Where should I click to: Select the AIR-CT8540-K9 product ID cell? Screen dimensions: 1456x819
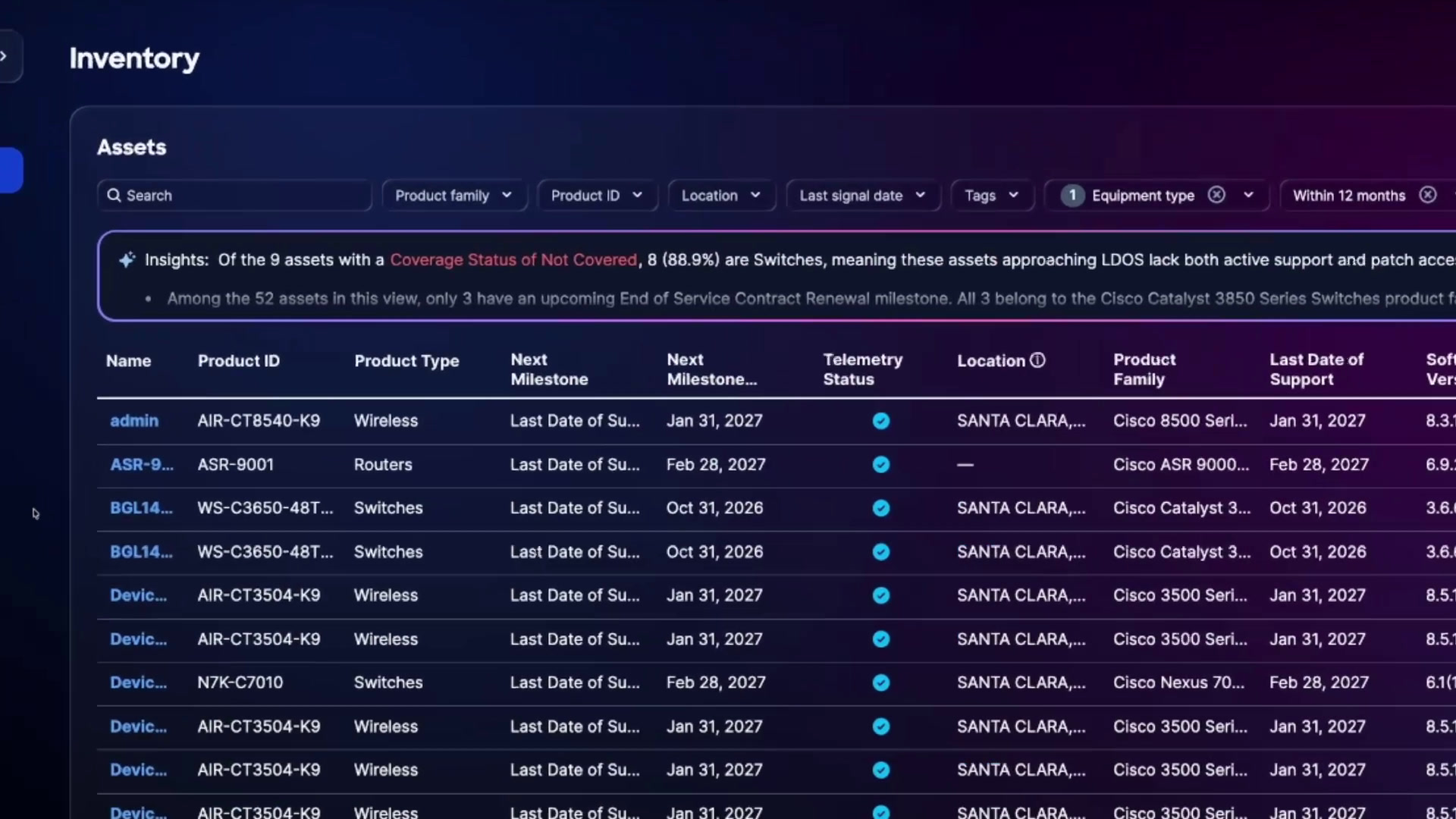[x=259, y=421]
